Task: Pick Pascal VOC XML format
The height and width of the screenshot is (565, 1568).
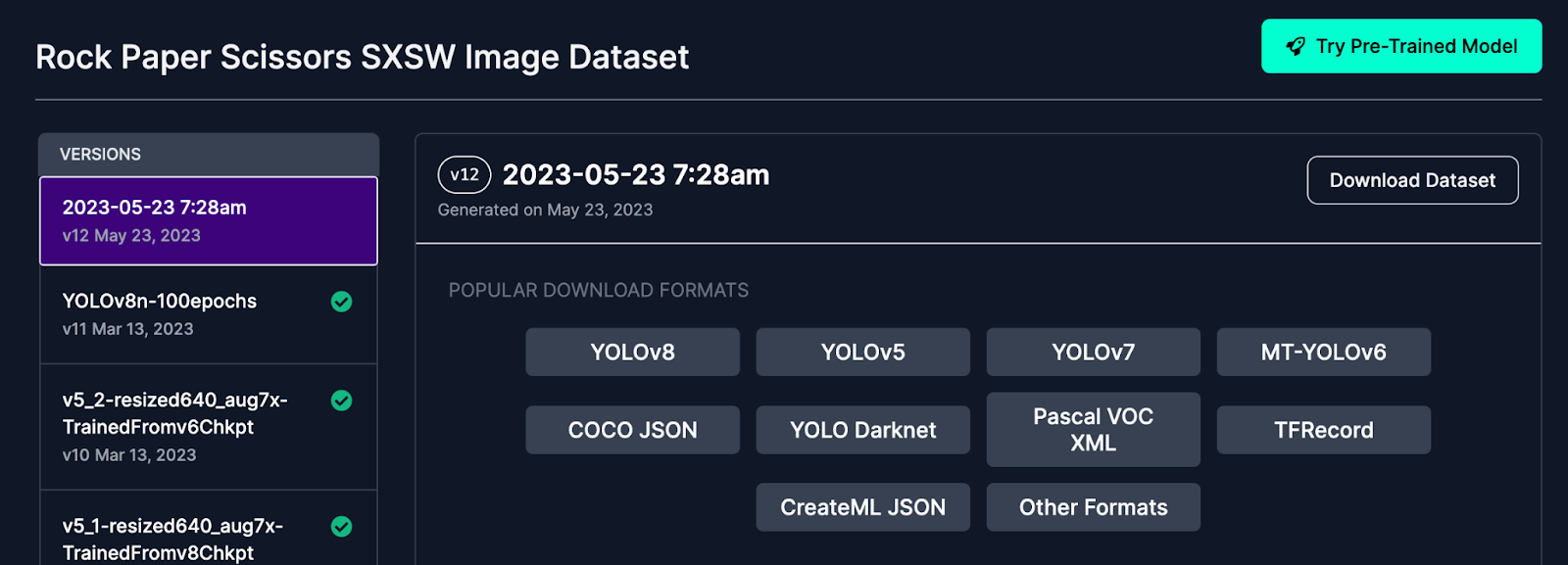Action: coord(1093,430)
